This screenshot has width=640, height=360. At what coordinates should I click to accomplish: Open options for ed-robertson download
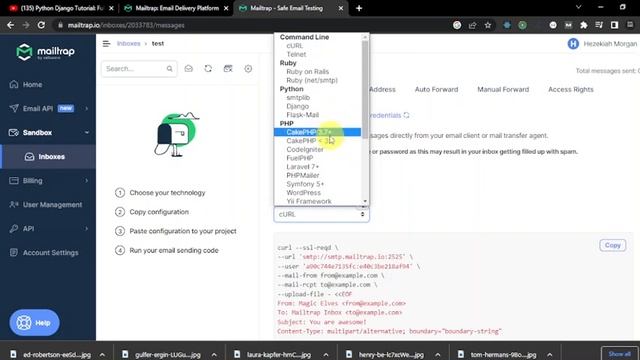(x=102, y=355)
